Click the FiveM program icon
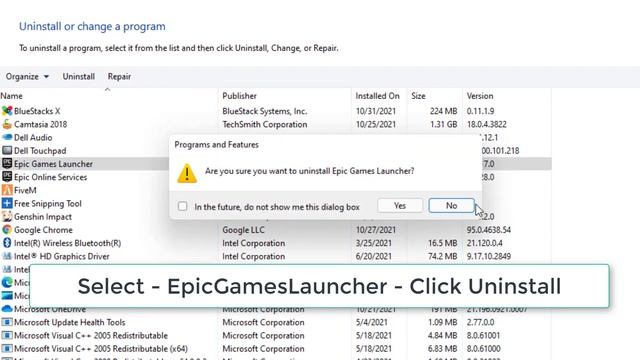 tap(7, 190)
